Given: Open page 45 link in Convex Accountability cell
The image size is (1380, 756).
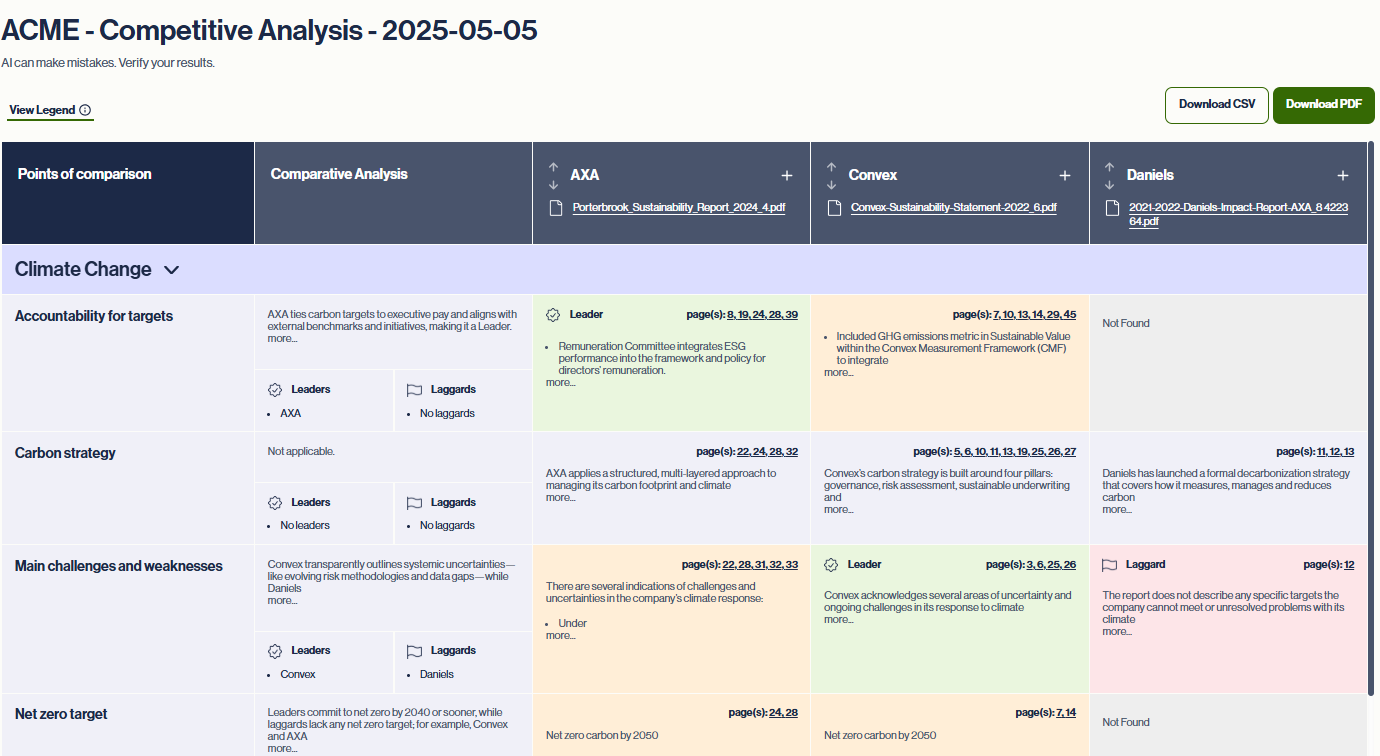Looking at the screenshot, I should [1070, 314].
